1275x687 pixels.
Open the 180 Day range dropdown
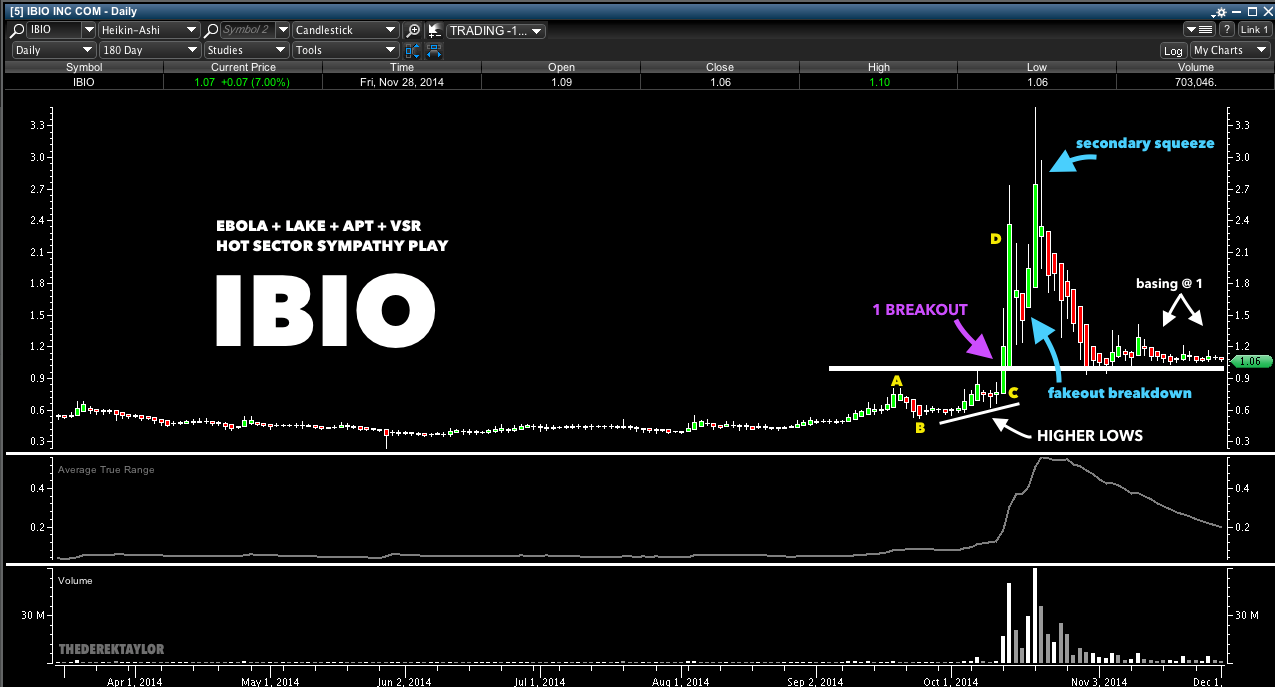150,50
